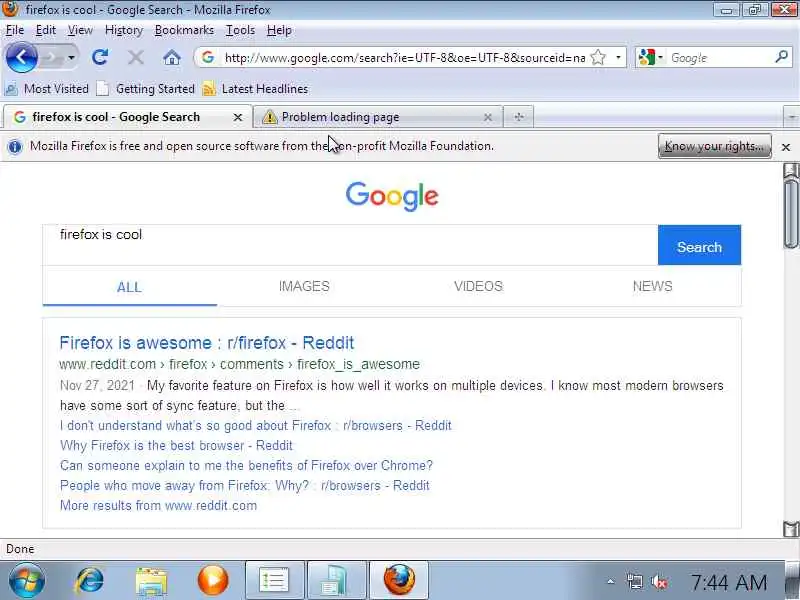Image resolution: width=800 pixels, height=600 pixels.
Task: Bookmark this page with the star icon
Action: point(598,57)
